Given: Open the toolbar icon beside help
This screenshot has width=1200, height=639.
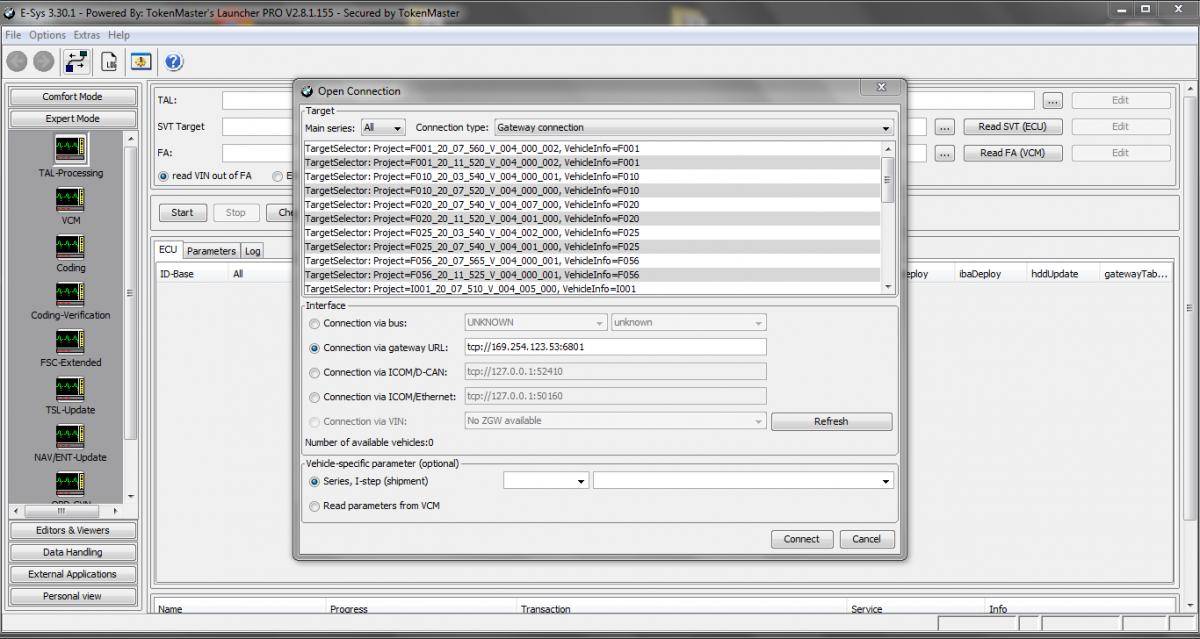Looking at the screenshot, I should click(141, 62).
